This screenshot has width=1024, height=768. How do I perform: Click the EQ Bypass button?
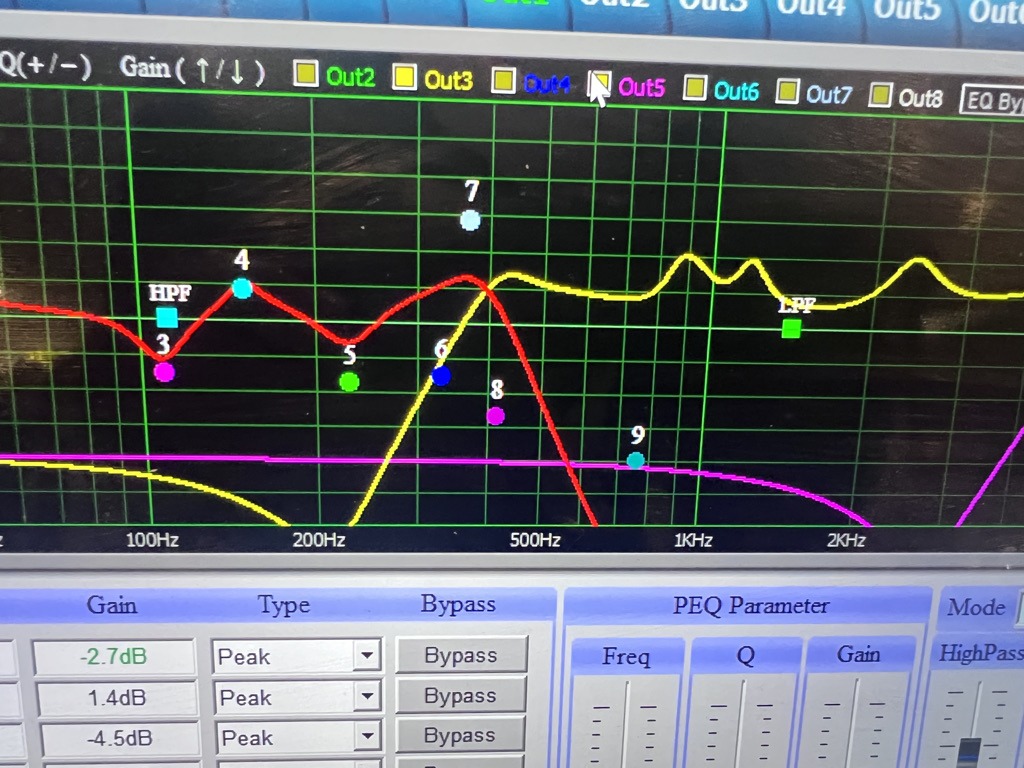[991, 101]
